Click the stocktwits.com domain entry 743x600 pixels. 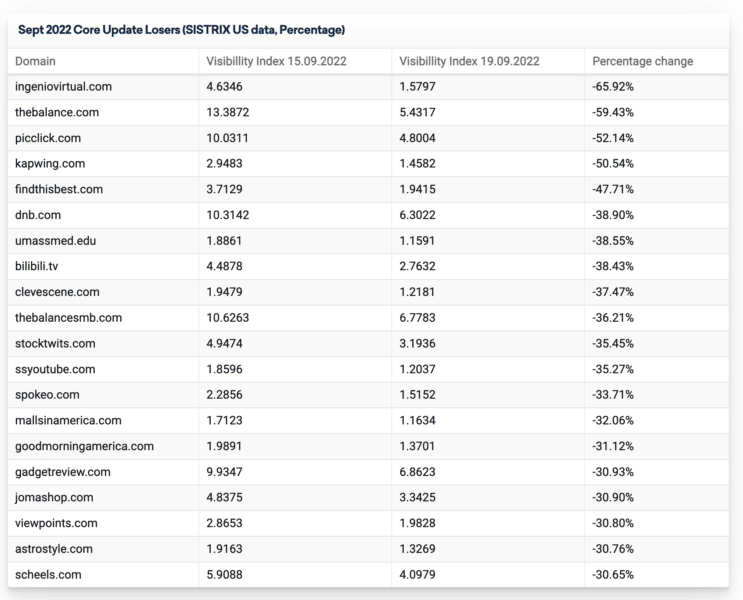(x=55, y=343)
